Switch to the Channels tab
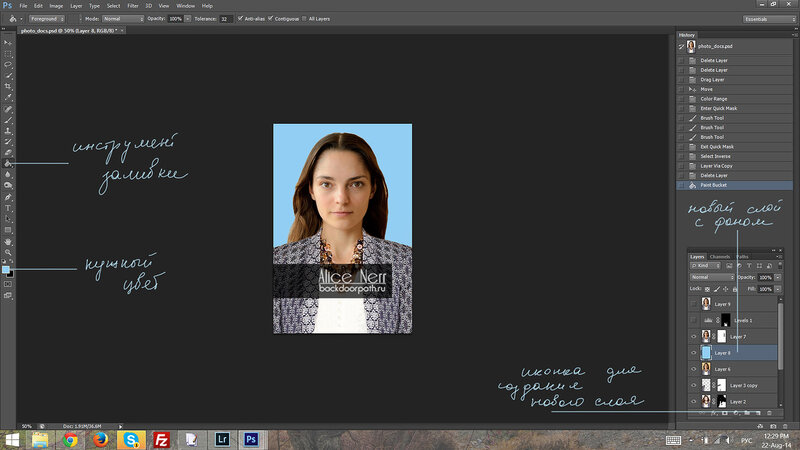800x450 pixels. coord(719,257)
